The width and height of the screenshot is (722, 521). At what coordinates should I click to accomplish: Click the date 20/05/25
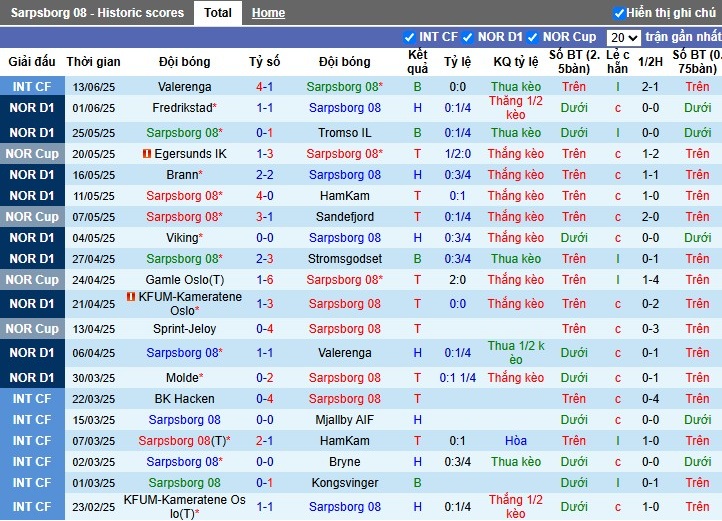pyautogui.click(x=93, y=154)
